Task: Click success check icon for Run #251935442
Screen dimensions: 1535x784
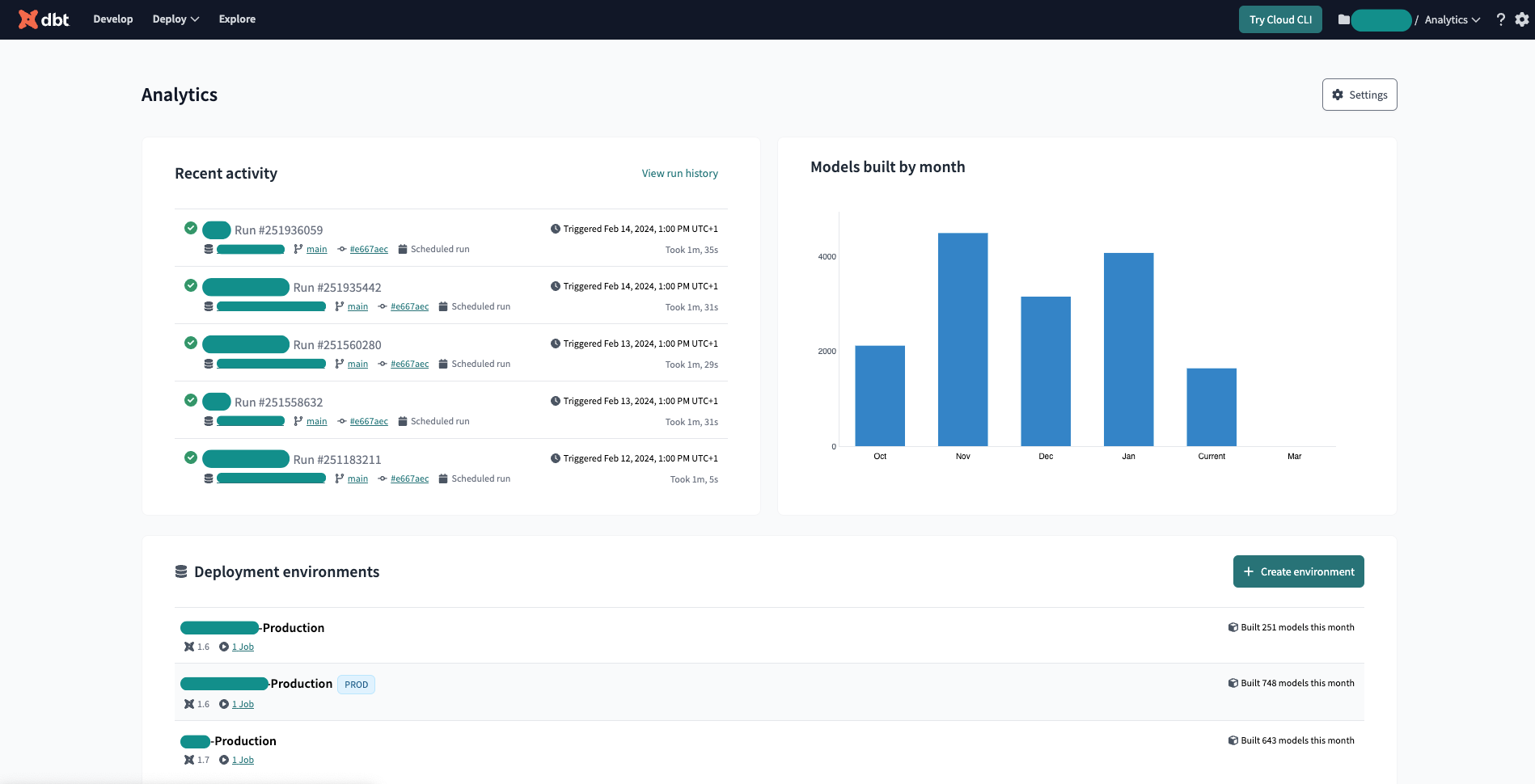Action: [191, 285]
